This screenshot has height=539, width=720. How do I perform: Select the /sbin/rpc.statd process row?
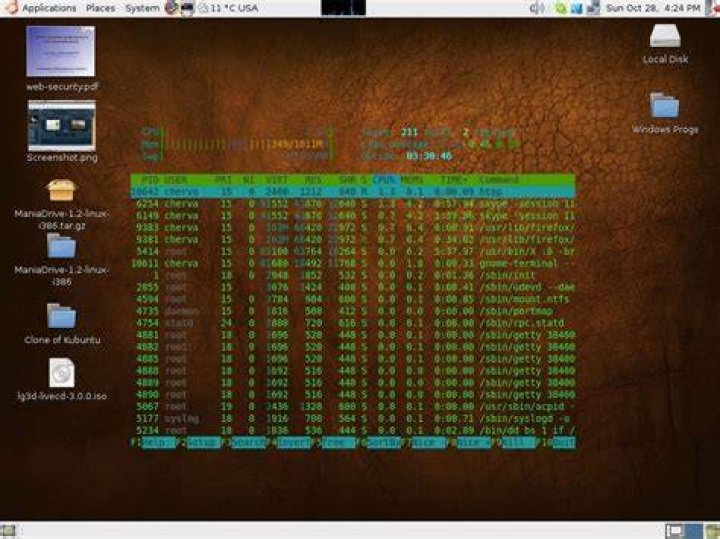click(x=353, y=323)
